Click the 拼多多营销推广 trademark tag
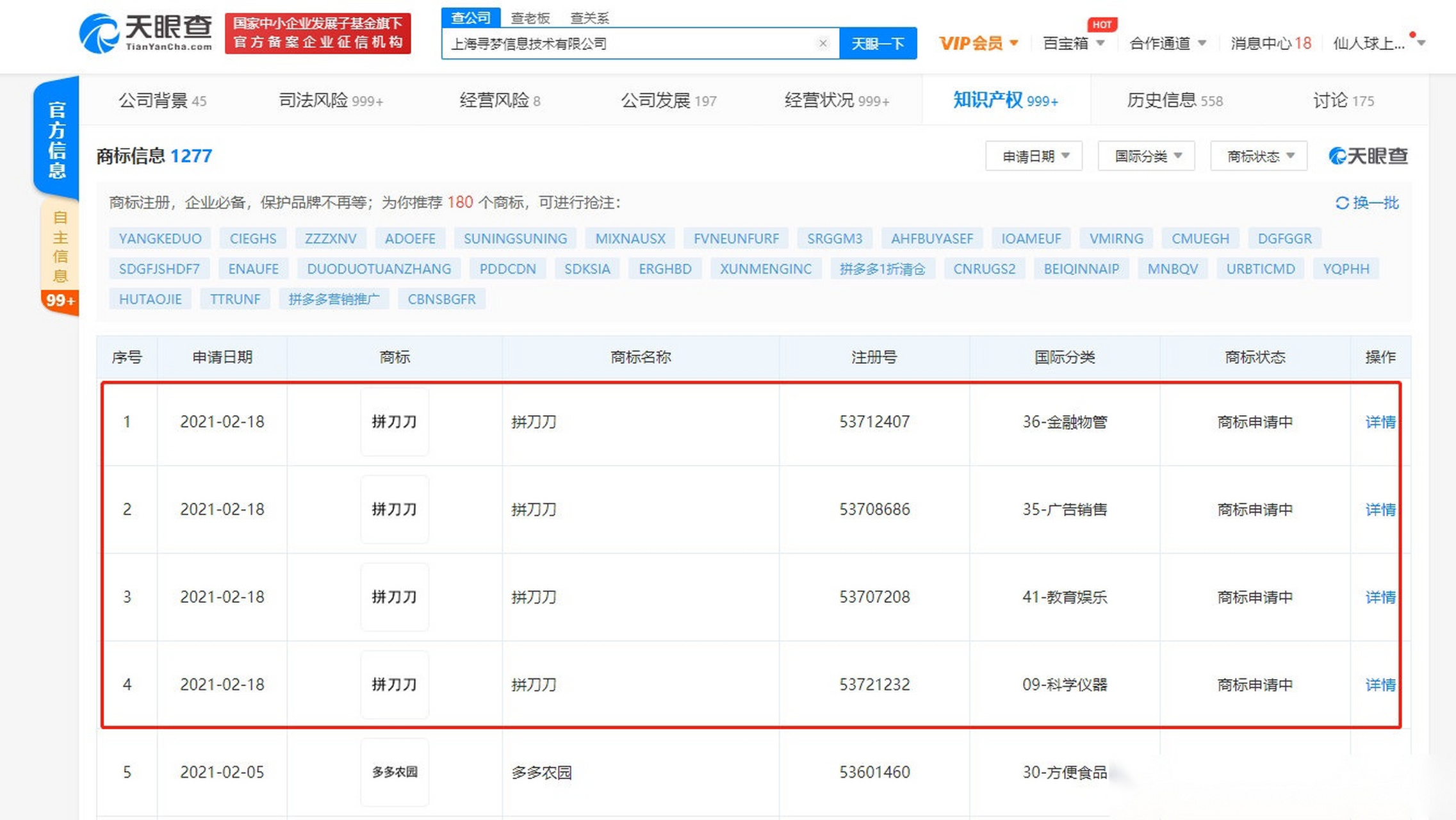The height and width of the screenshot is (820, 1456). point(334,299)
